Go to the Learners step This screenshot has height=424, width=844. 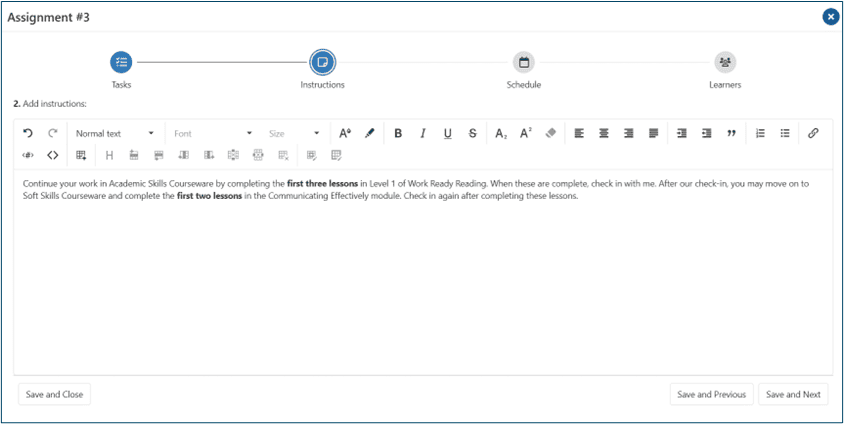[725, 63]
